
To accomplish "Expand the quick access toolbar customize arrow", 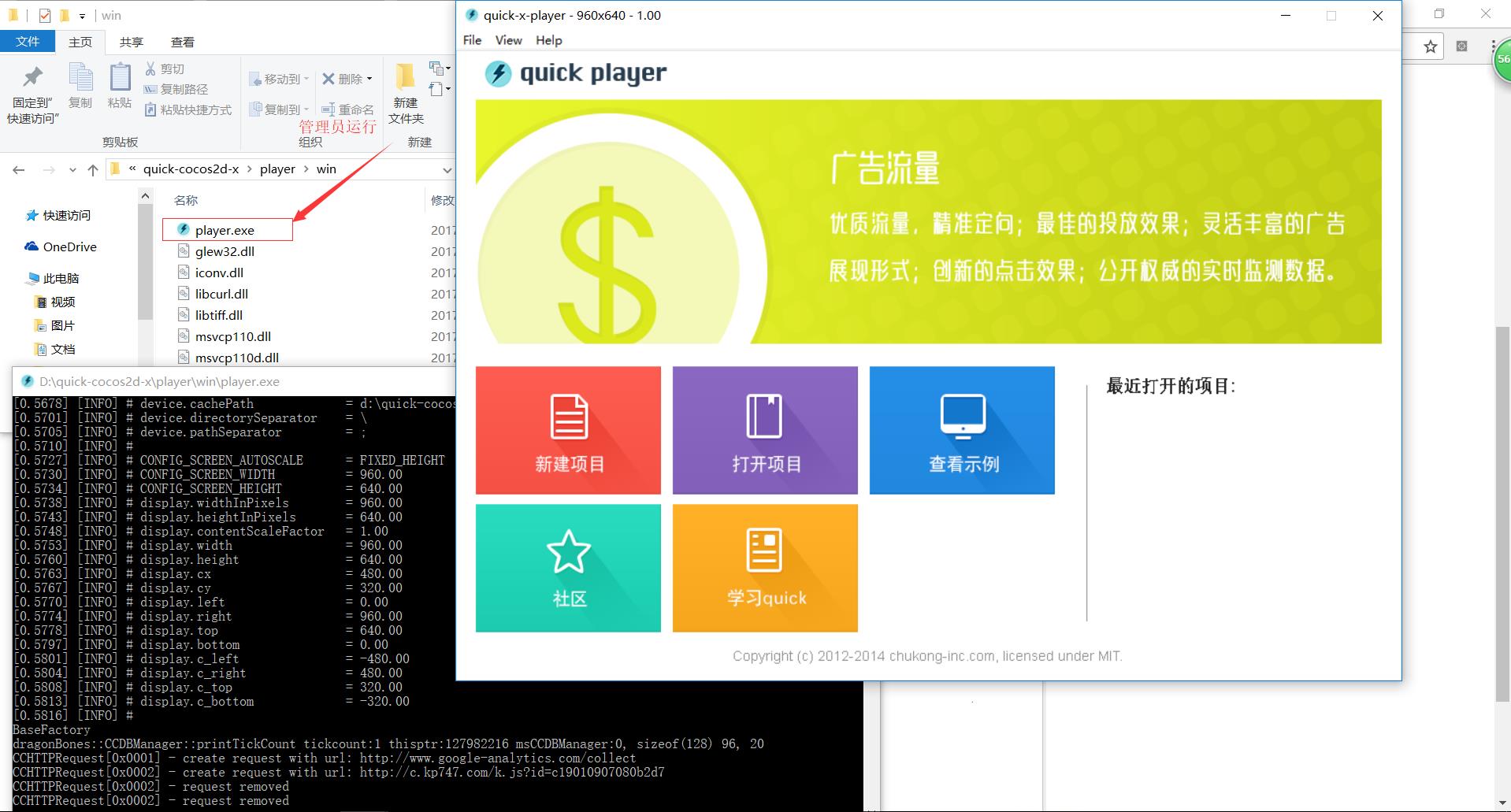I will click(82, 16).
